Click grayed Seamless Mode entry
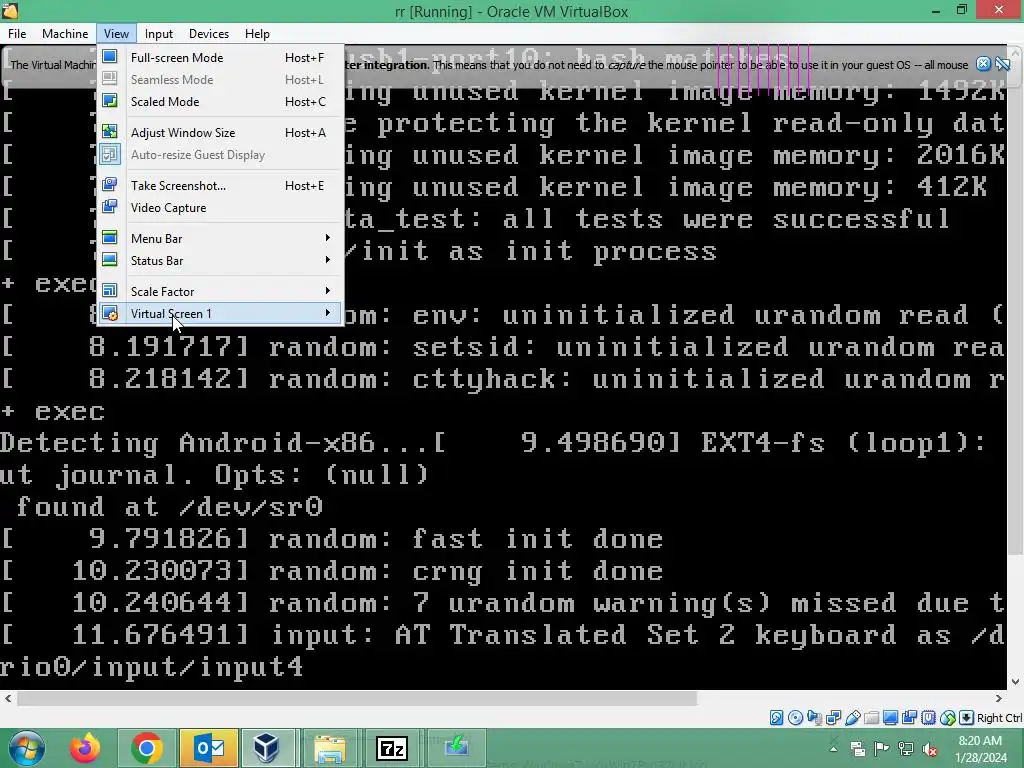 click(x=220, y=80)
